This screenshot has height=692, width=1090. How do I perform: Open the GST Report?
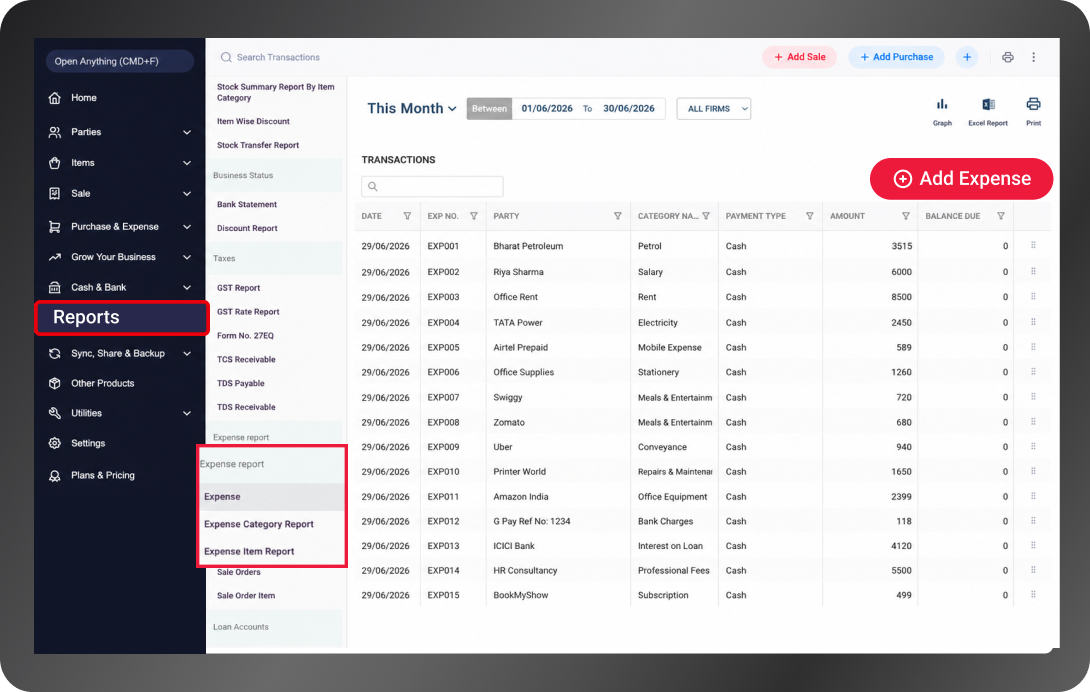click(x=238, y=288)
